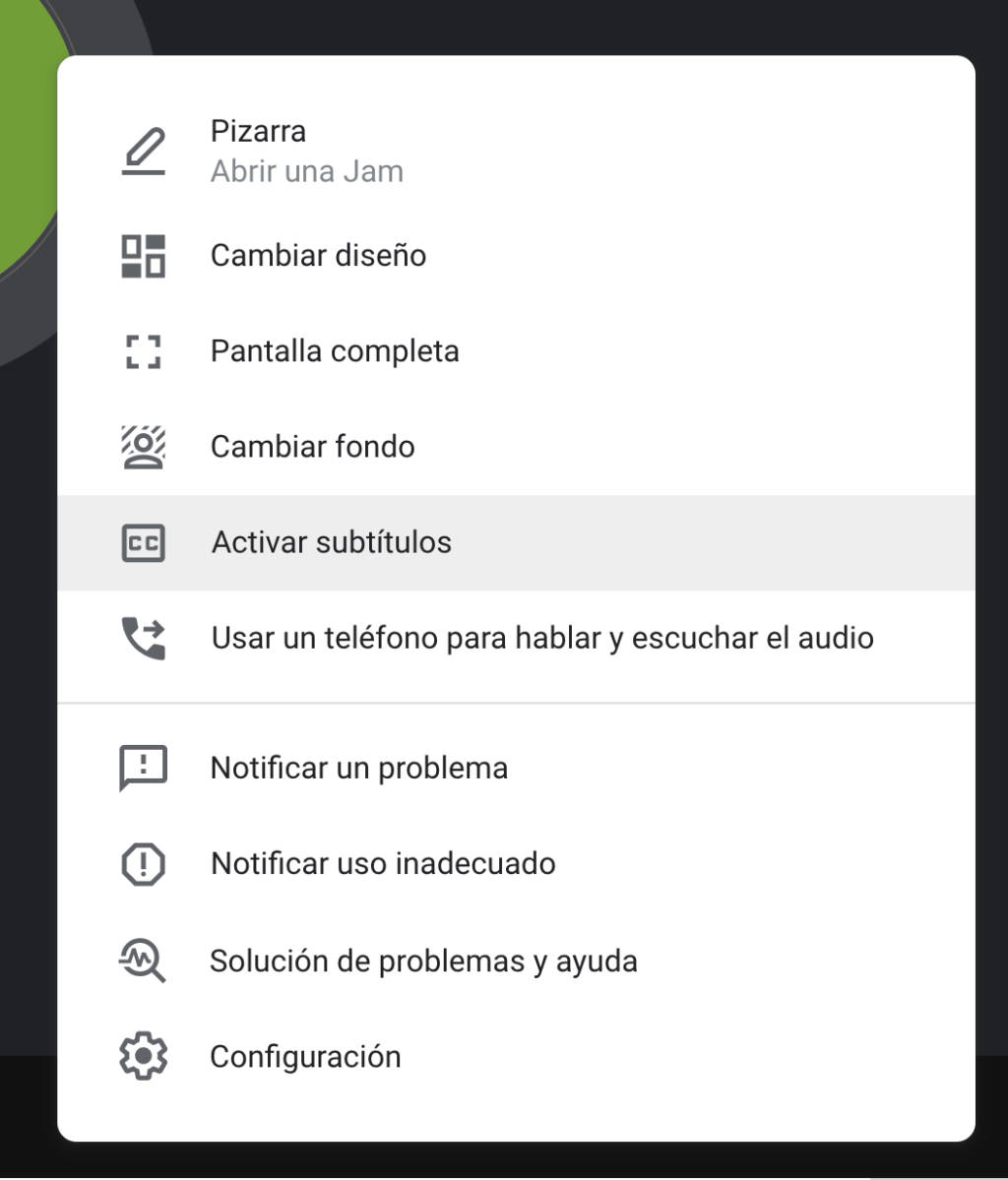Click the troubleshooting magnifier icon
This screenshot has width=1008, height=1180.
(144, 961)
